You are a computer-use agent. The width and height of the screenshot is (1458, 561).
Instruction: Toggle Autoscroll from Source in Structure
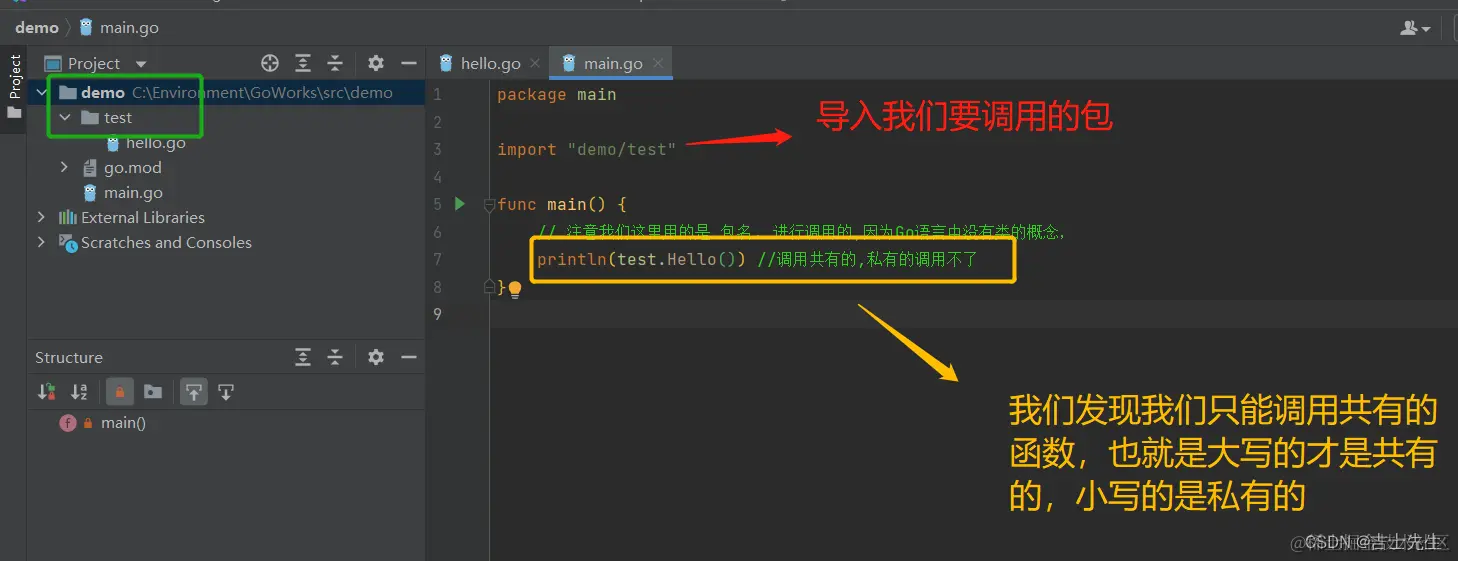(226, 392)
